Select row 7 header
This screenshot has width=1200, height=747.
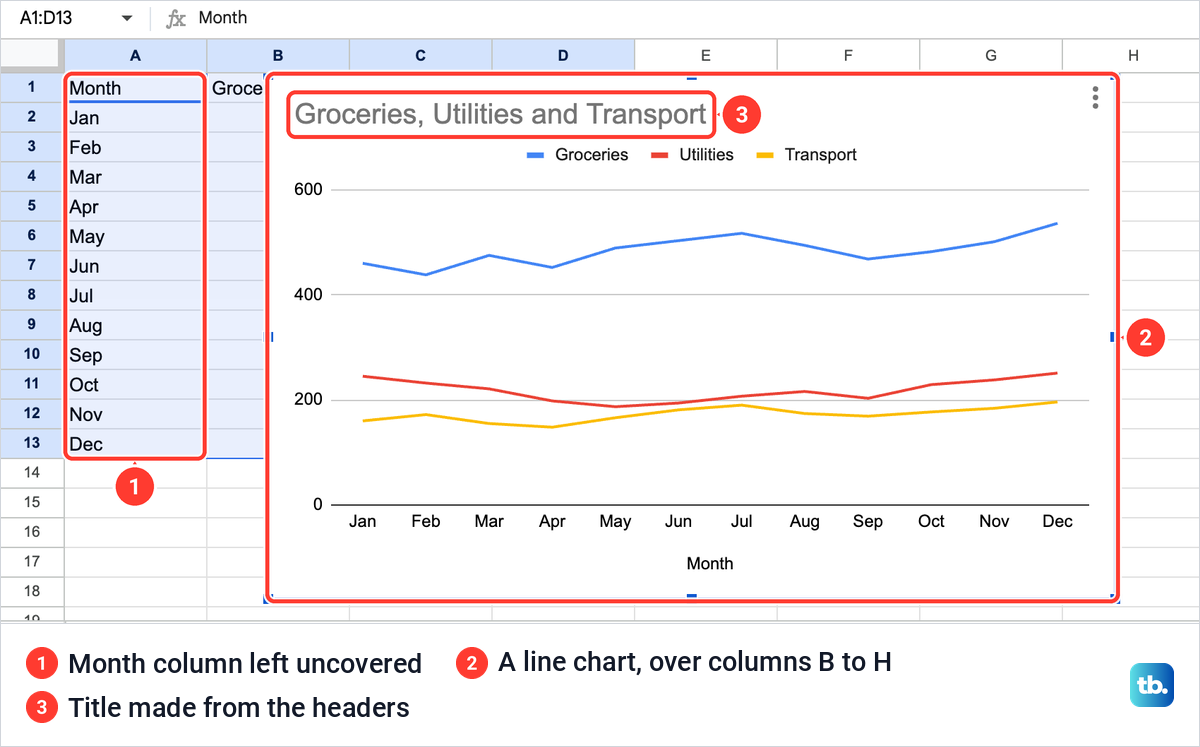pyautogui.click(x=32, y=265)
